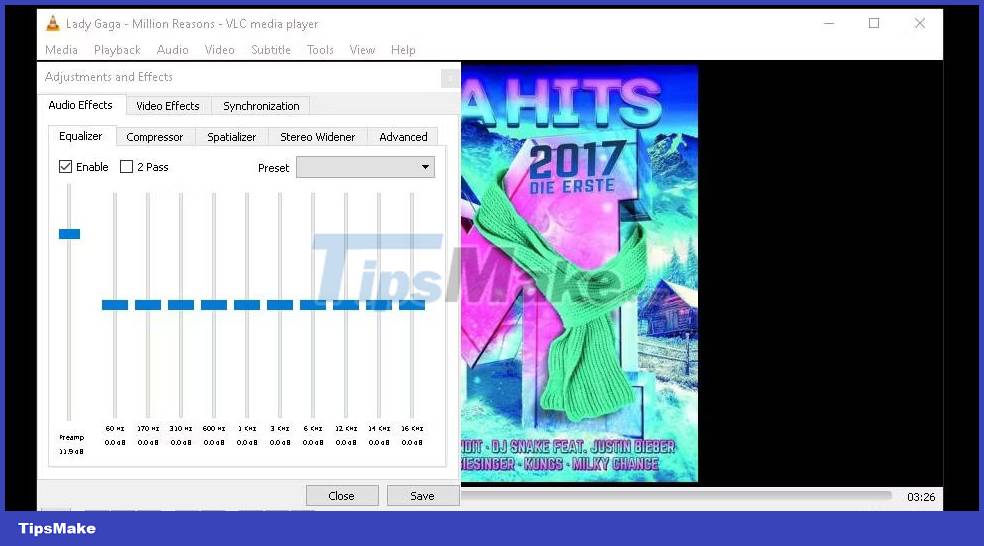This screenshot has height=546, width=984.
Task: Tick the 2 Pass checkbox
Action: (x=126, y=167)
